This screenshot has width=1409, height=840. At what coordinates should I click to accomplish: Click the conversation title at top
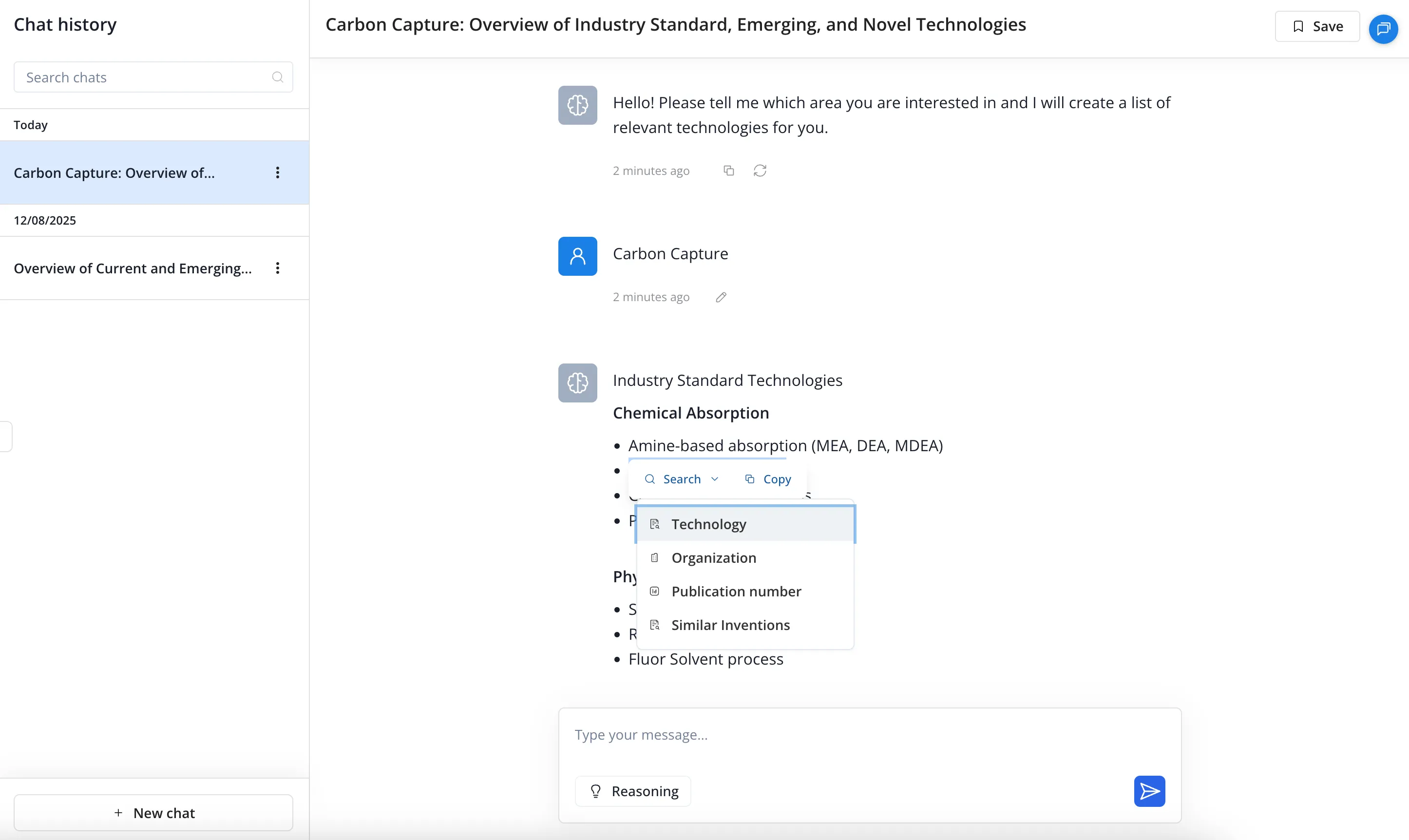point(675,24)
